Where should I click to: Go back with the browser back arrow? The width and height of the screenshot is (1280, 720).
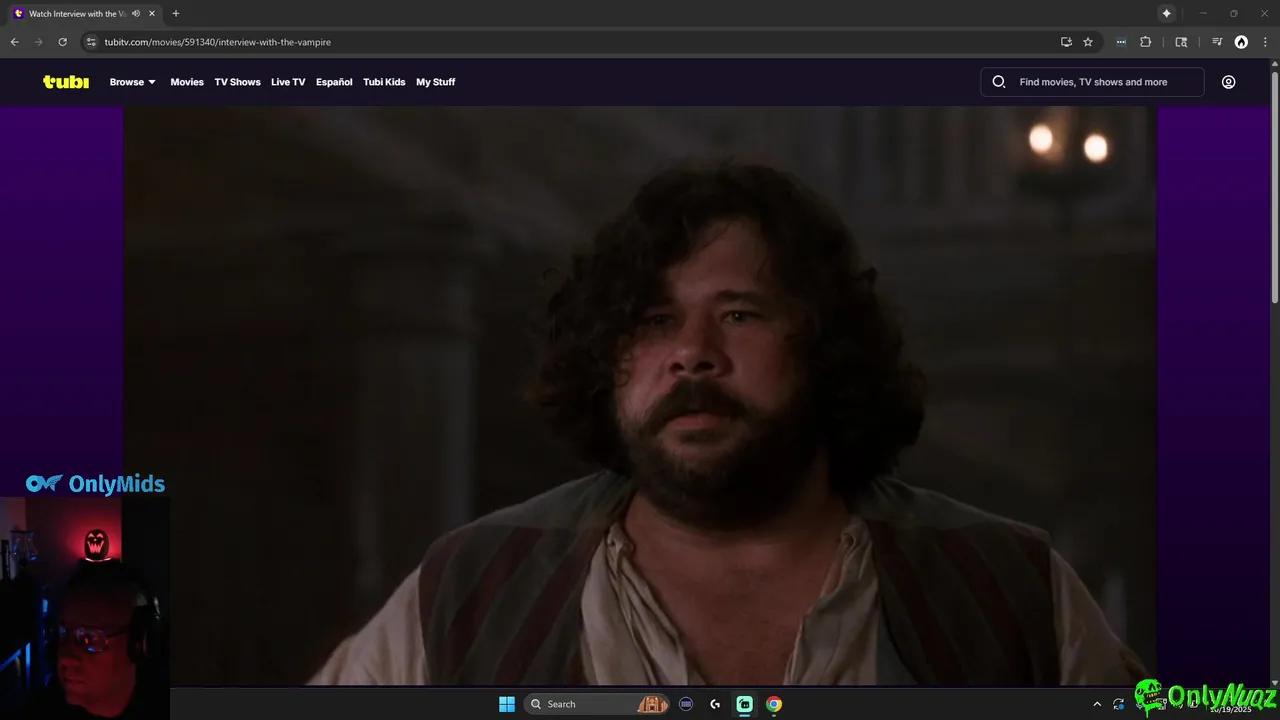click(x=14, y=42)
